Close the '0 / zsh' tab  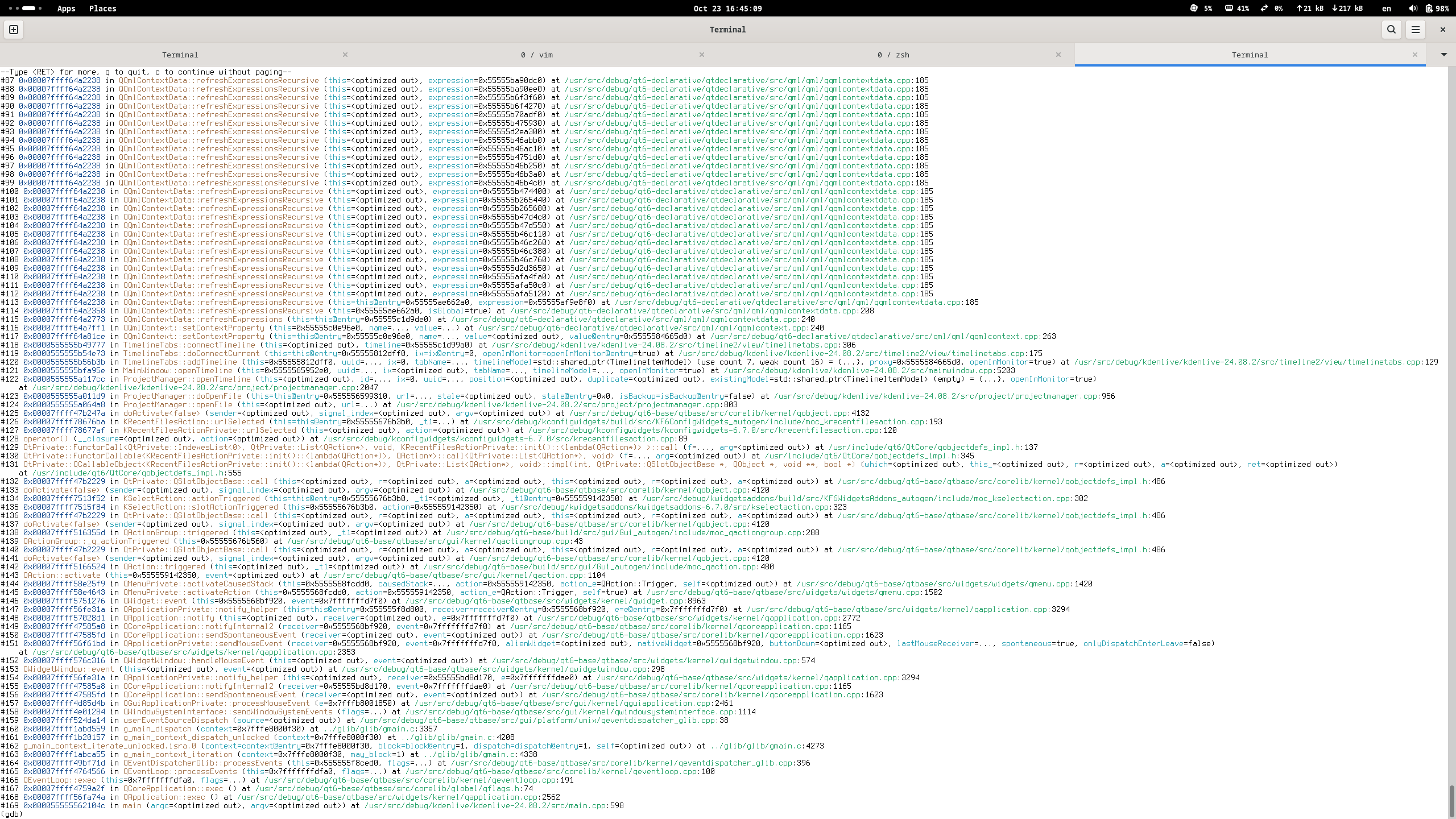(x=1058, y=55)
